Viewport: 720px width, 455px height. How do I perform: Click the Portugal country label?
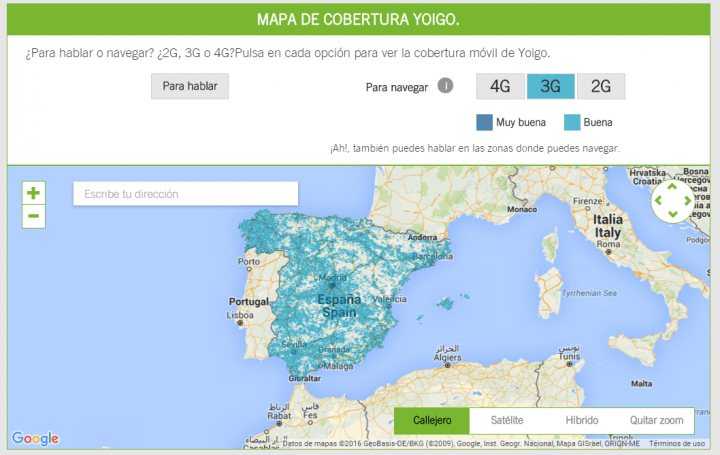pos(249,302)
